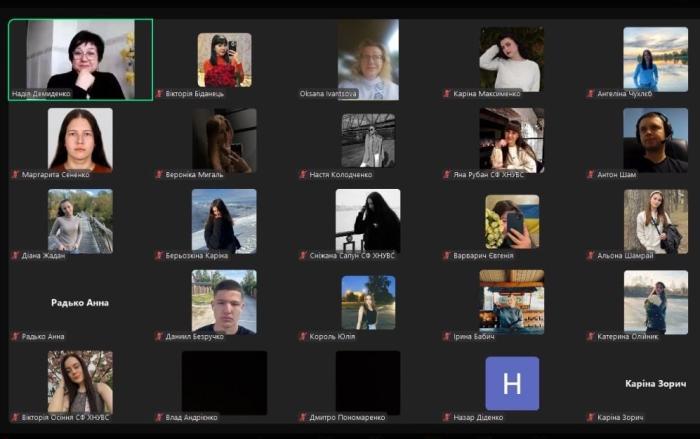Click muted mic icon beside Діана Жадан

[x=15, y=255]
